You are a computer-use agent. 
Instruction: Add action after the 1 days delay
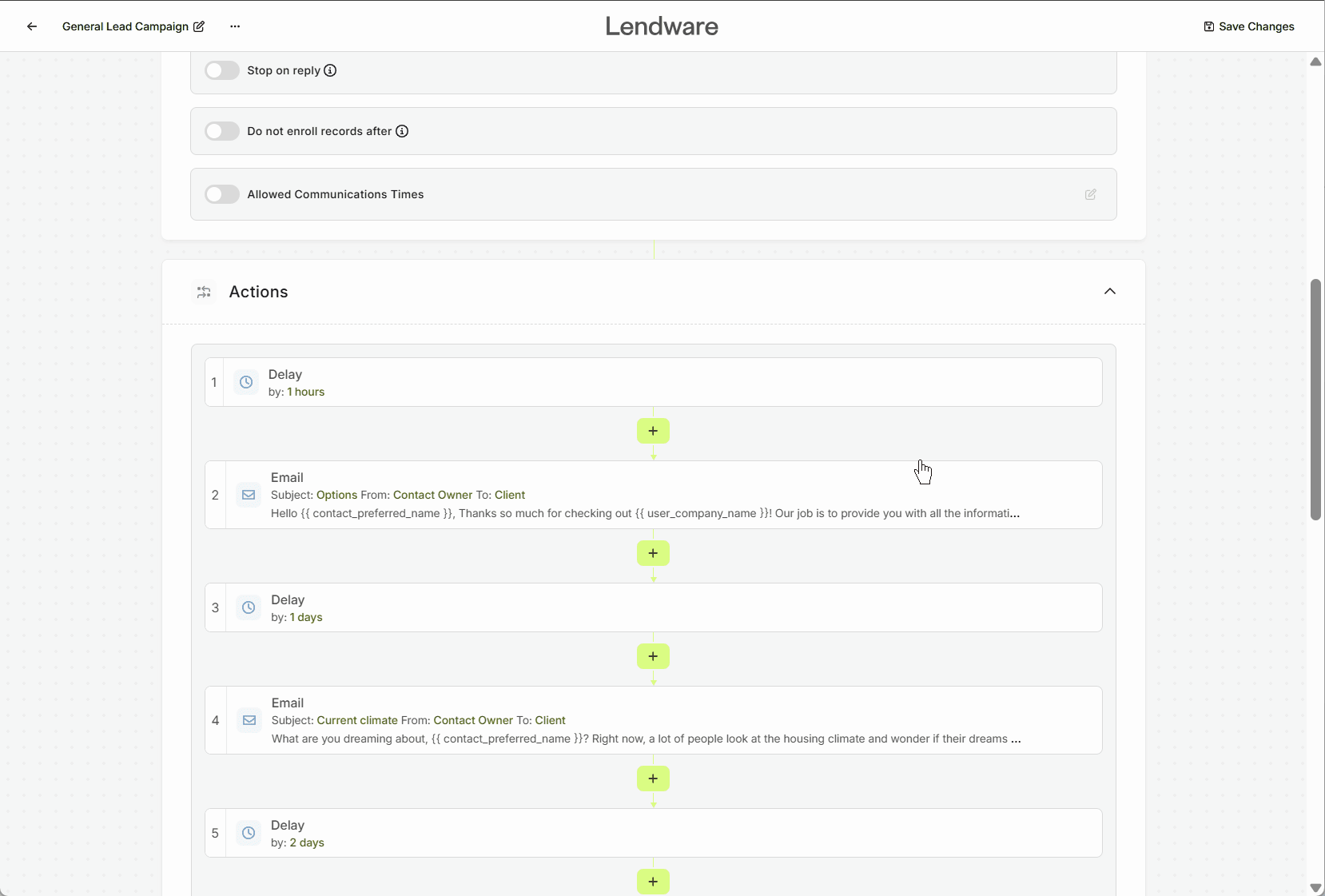coord(653,656)
